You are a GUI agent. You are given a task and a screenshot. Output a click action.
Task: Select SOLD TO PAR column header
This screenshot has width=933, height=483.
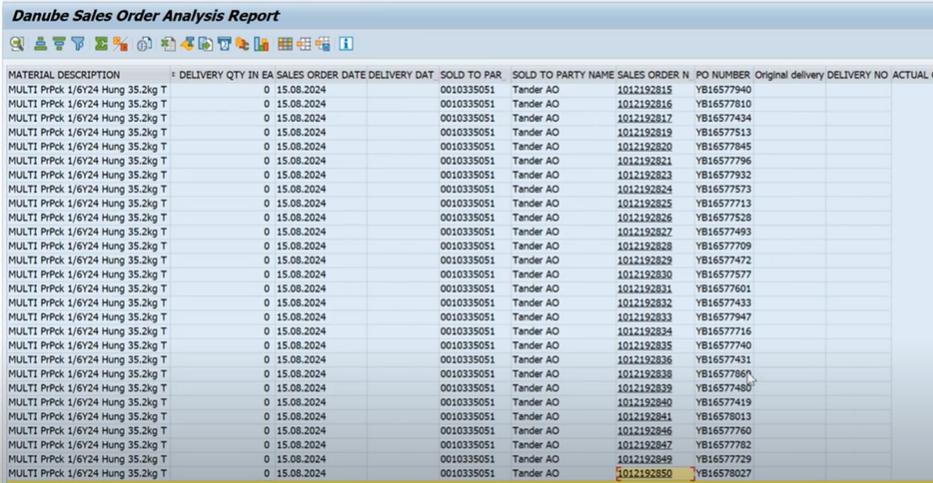[474, 75]
